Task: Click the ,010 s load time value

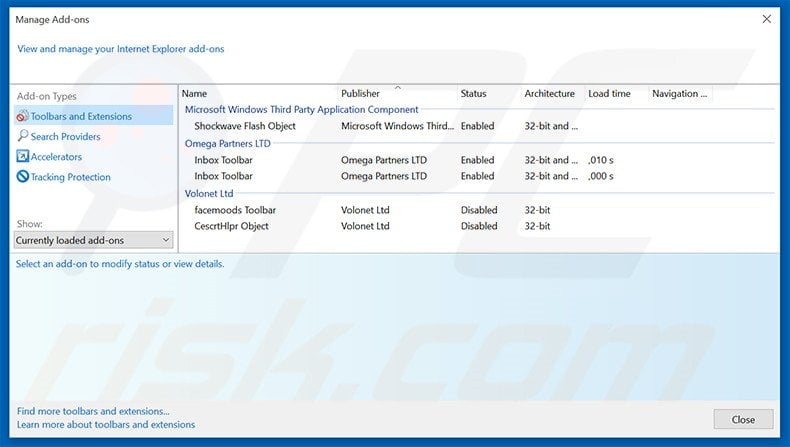Action: click(x=601, y=160)
